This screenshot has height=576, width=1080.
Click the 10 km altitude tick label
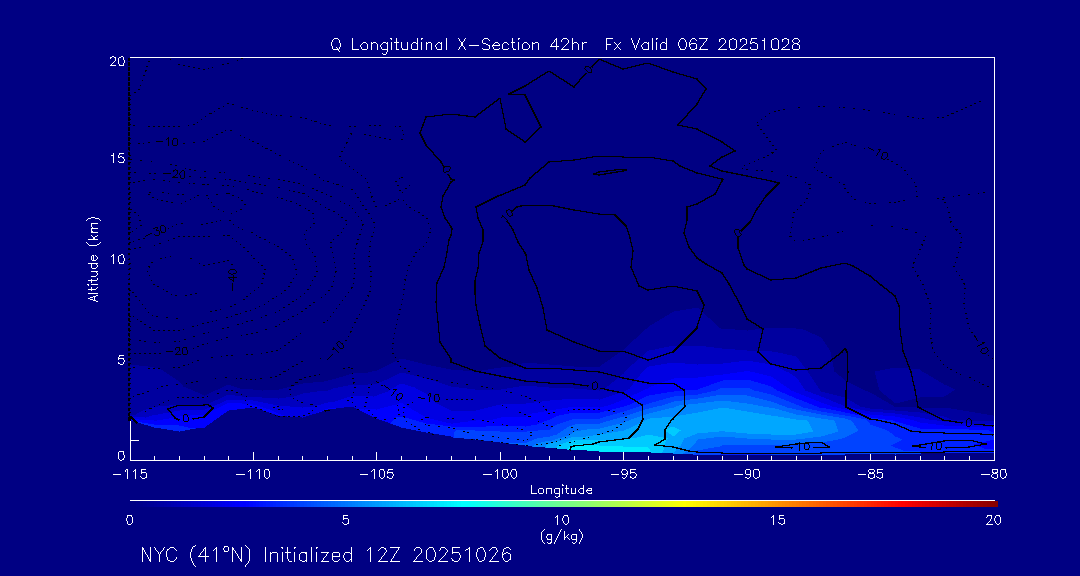(x=115, y=259)
